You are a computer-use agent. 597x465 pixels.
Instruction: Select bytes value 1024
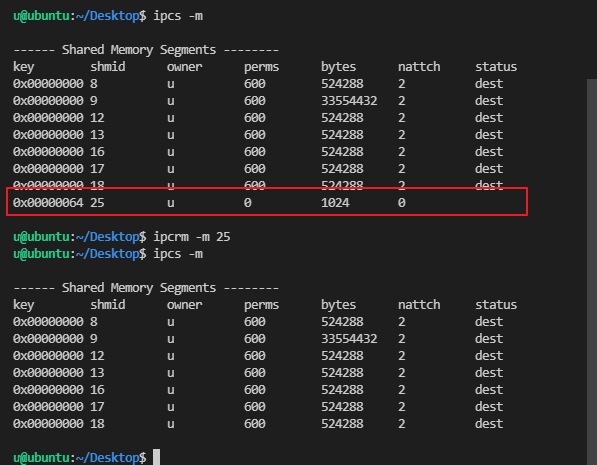pos(335,203)
